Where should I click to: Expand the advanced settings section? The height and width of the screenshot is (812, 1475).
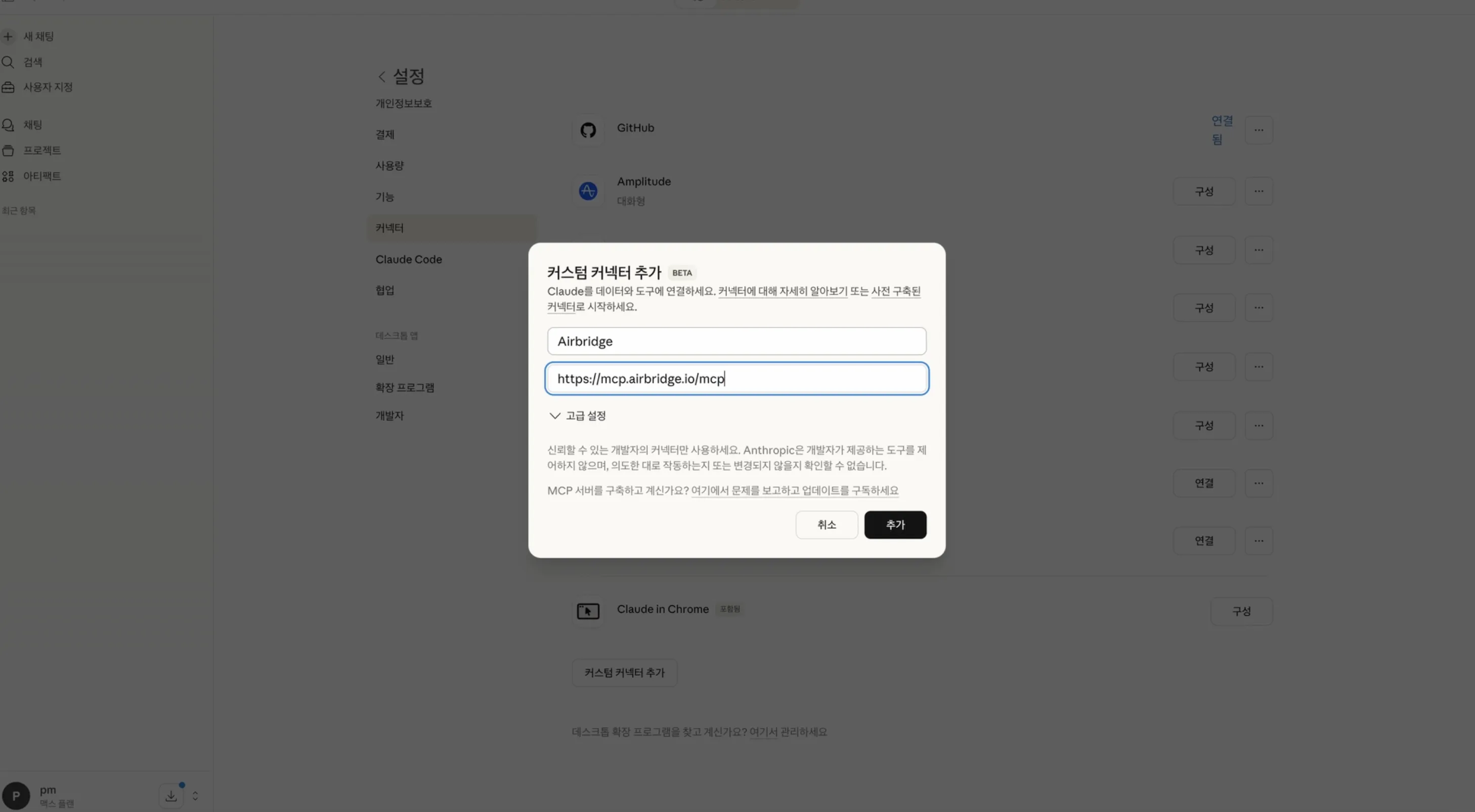click(x=577, y=416)
